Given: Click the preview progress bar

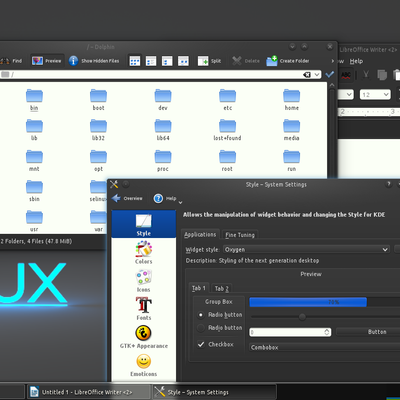Looking at the screenshot, I should click(325, 302).
